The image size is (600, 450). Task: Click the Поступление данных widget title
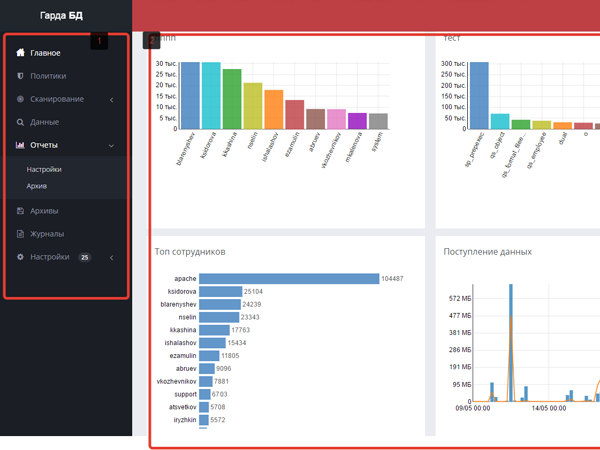point(488,252)
